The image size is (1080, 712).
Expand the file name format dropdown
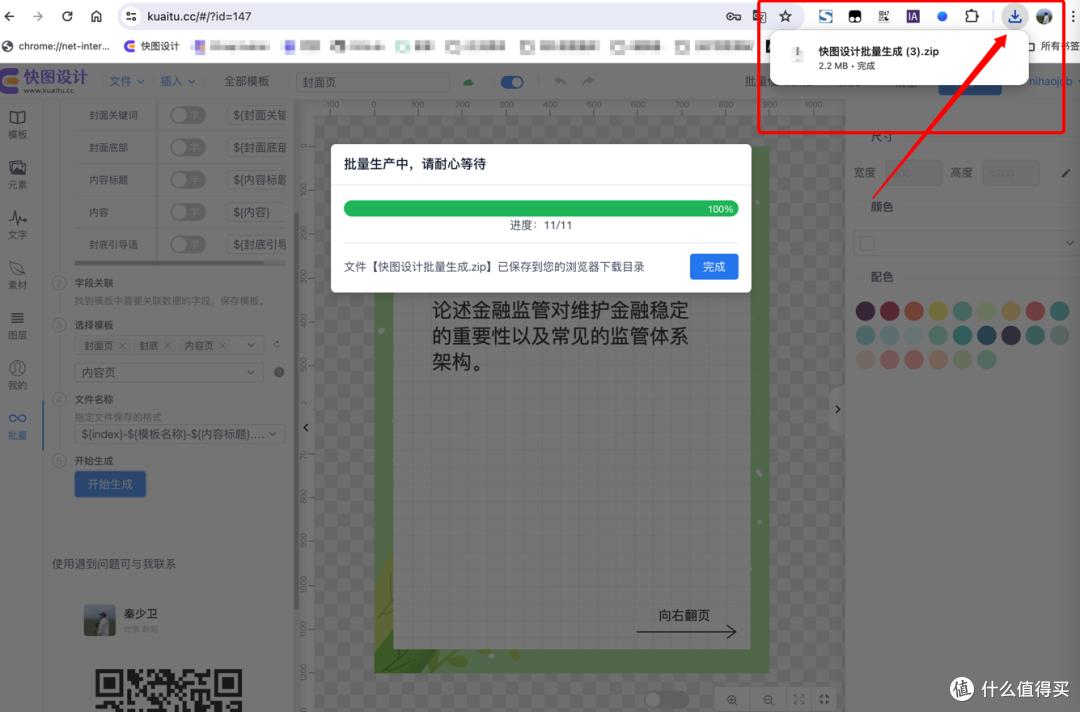click(x=180, y=434)
